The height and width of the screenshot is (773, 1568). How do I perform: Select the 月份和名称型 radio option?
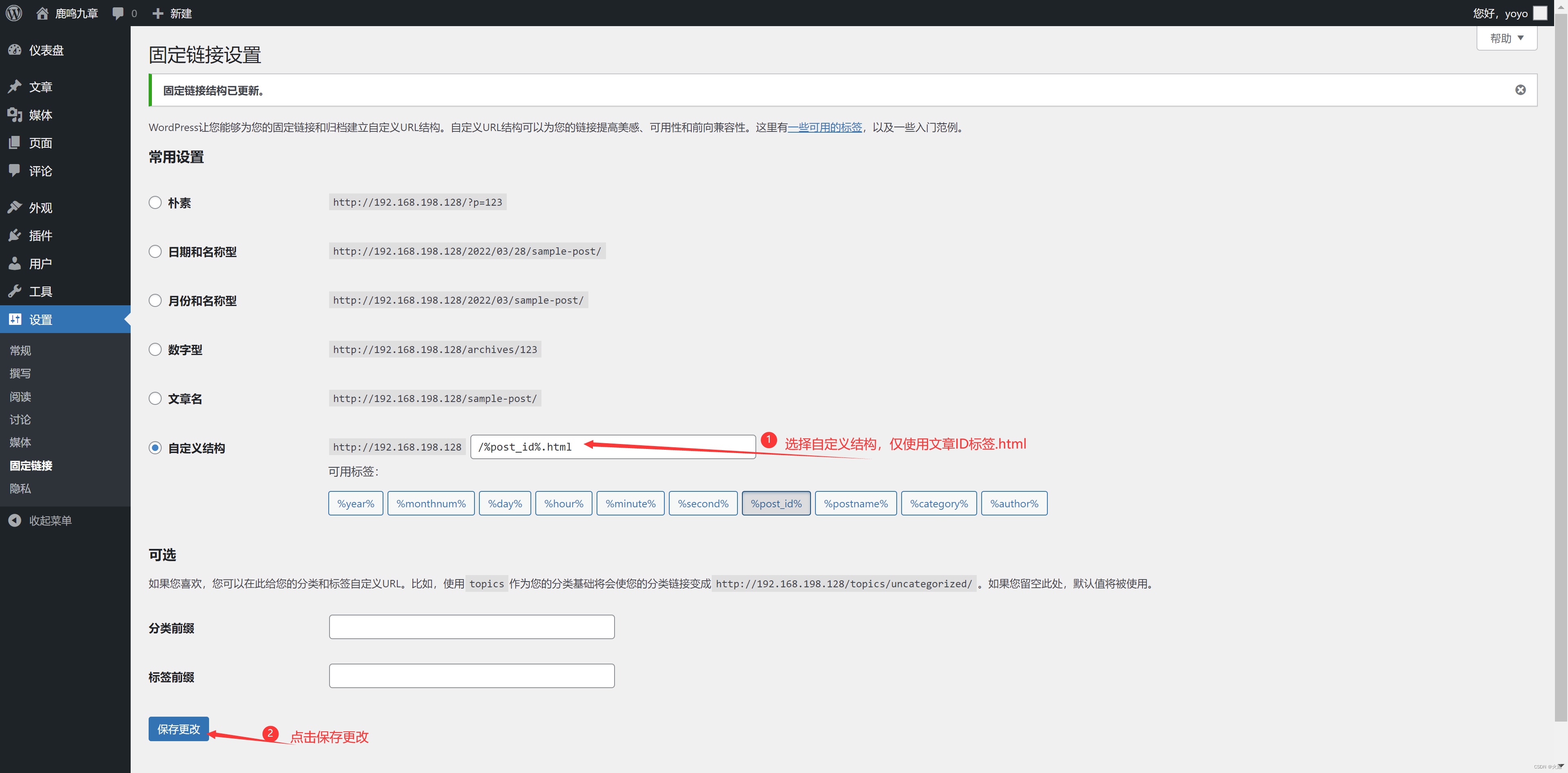click(155, 300)
